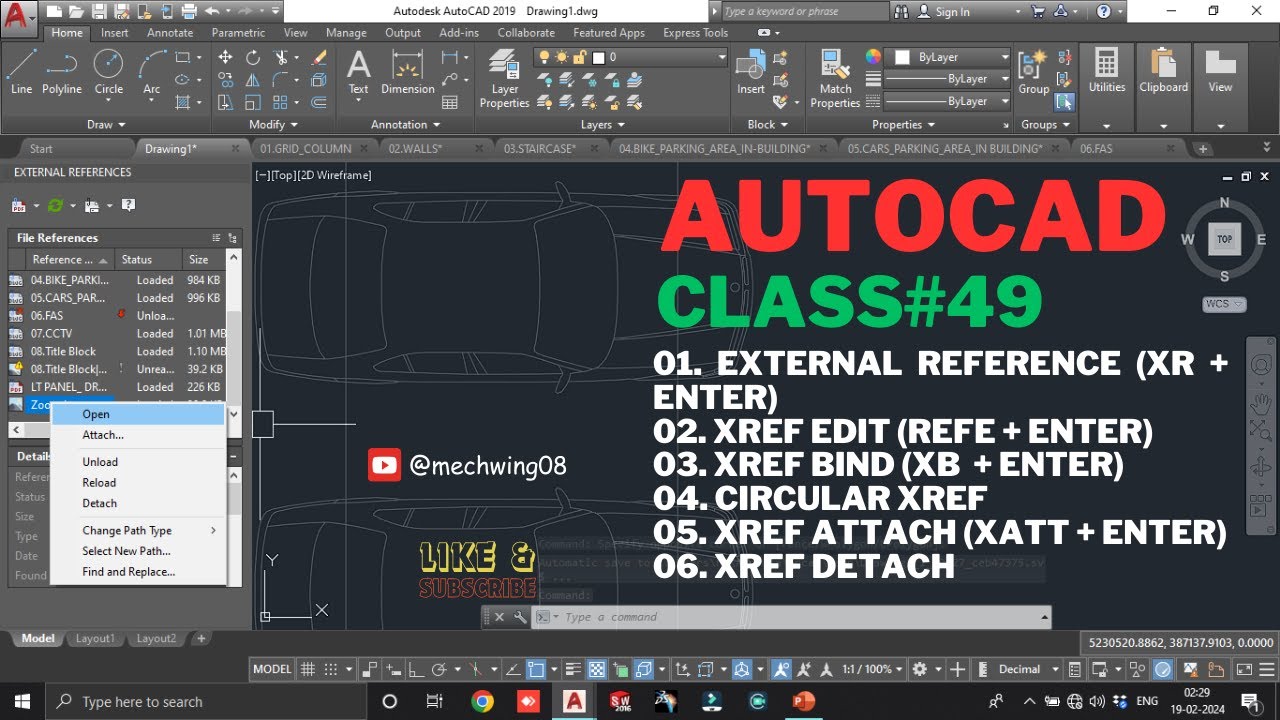This screenshot has height=720, width=1280.
Task: Select the Arc tool
Action: click(151, 72)
